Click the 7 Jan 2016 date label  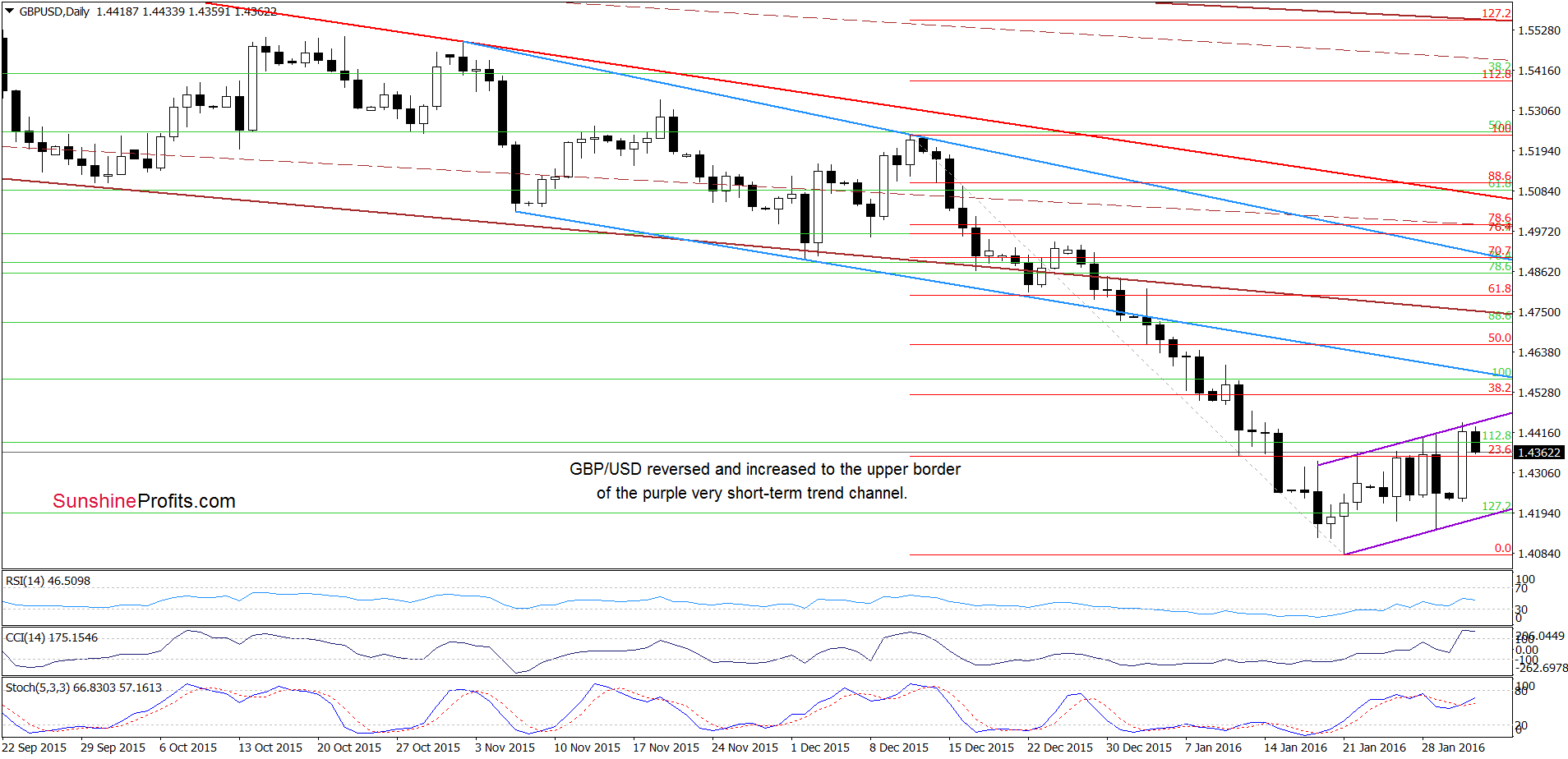[x=1213, y=747]
